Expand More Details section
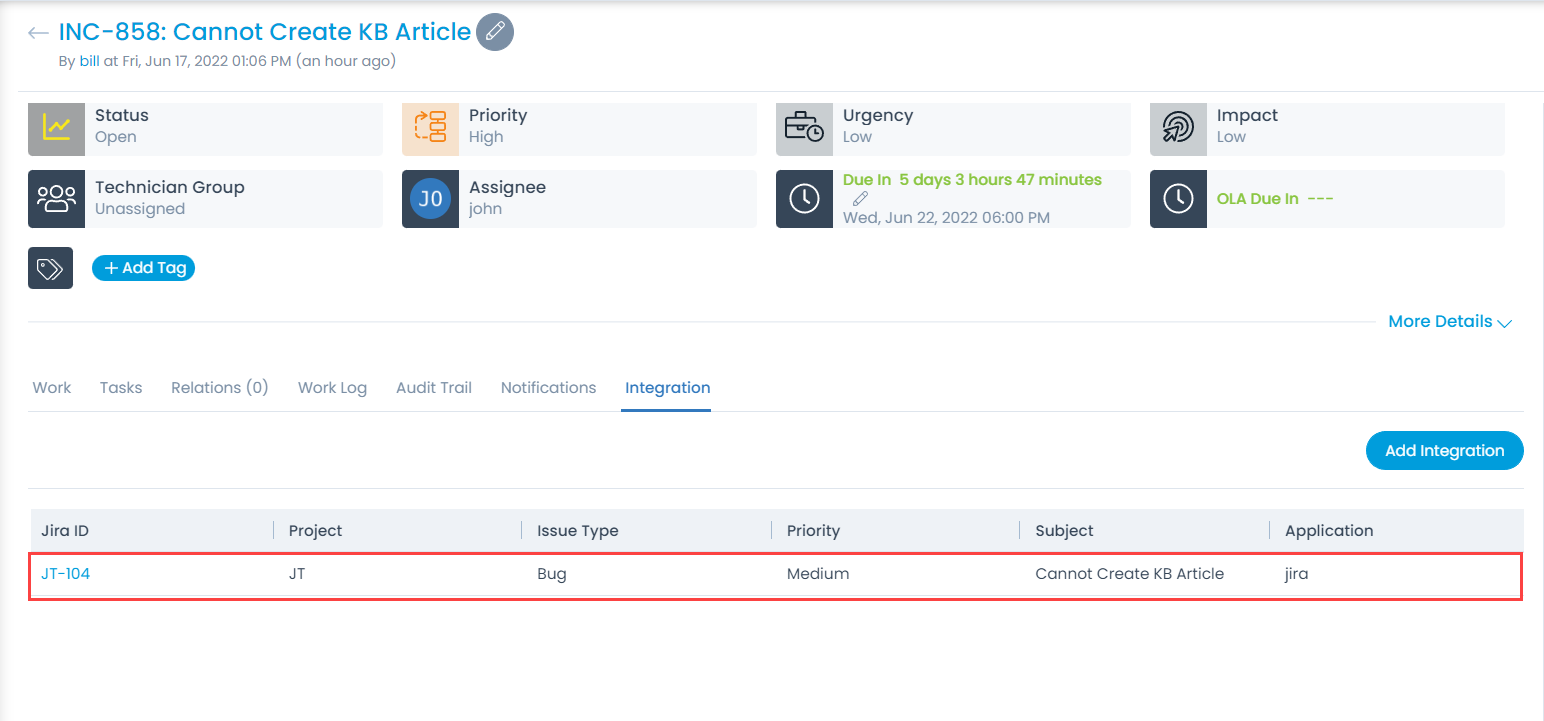1544x721 pixels. tap(1449, 322)
